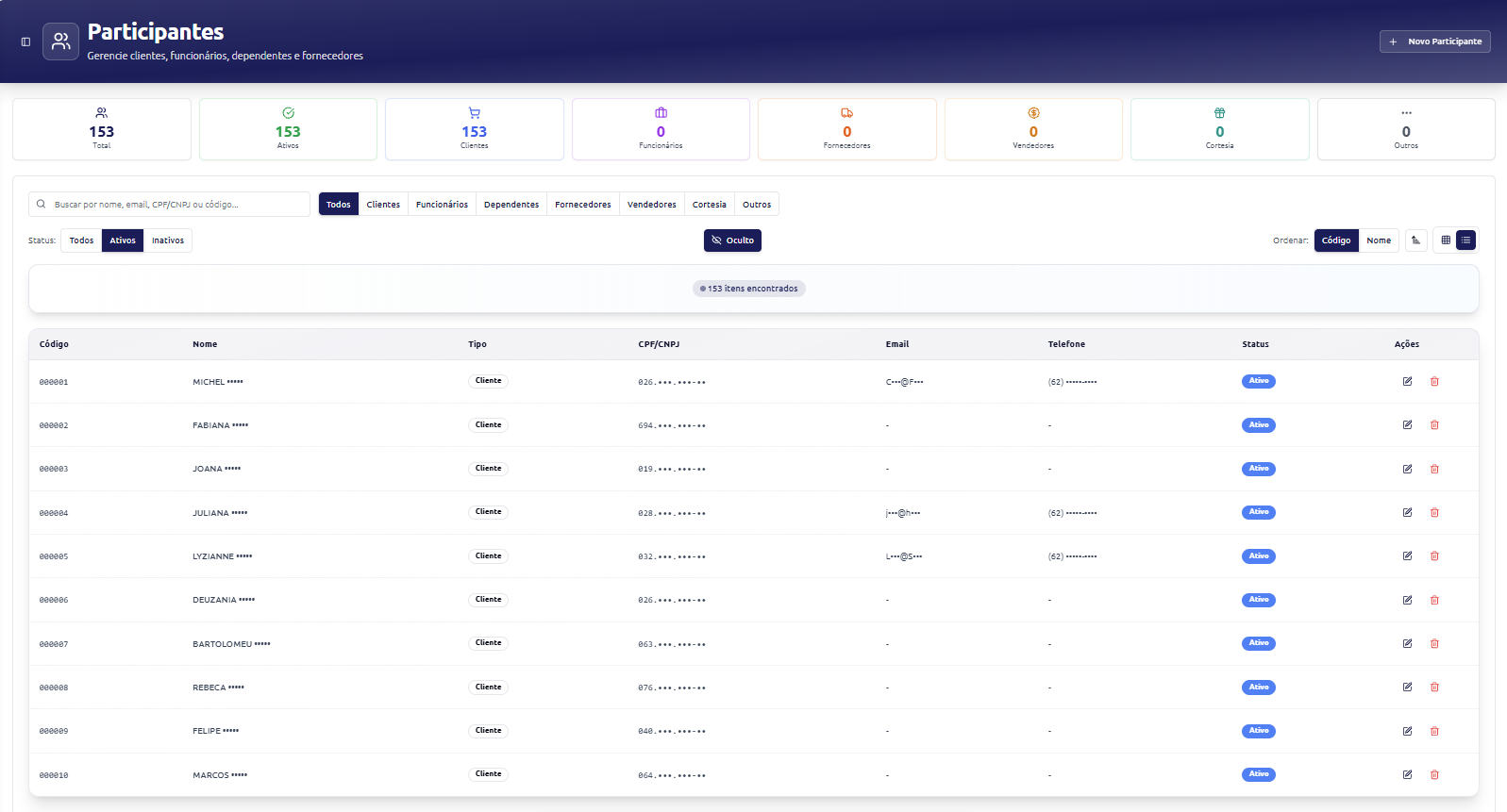Delete participant FELIPE record
This screenshot has width=1507, height=812.
pos(1434,731)
